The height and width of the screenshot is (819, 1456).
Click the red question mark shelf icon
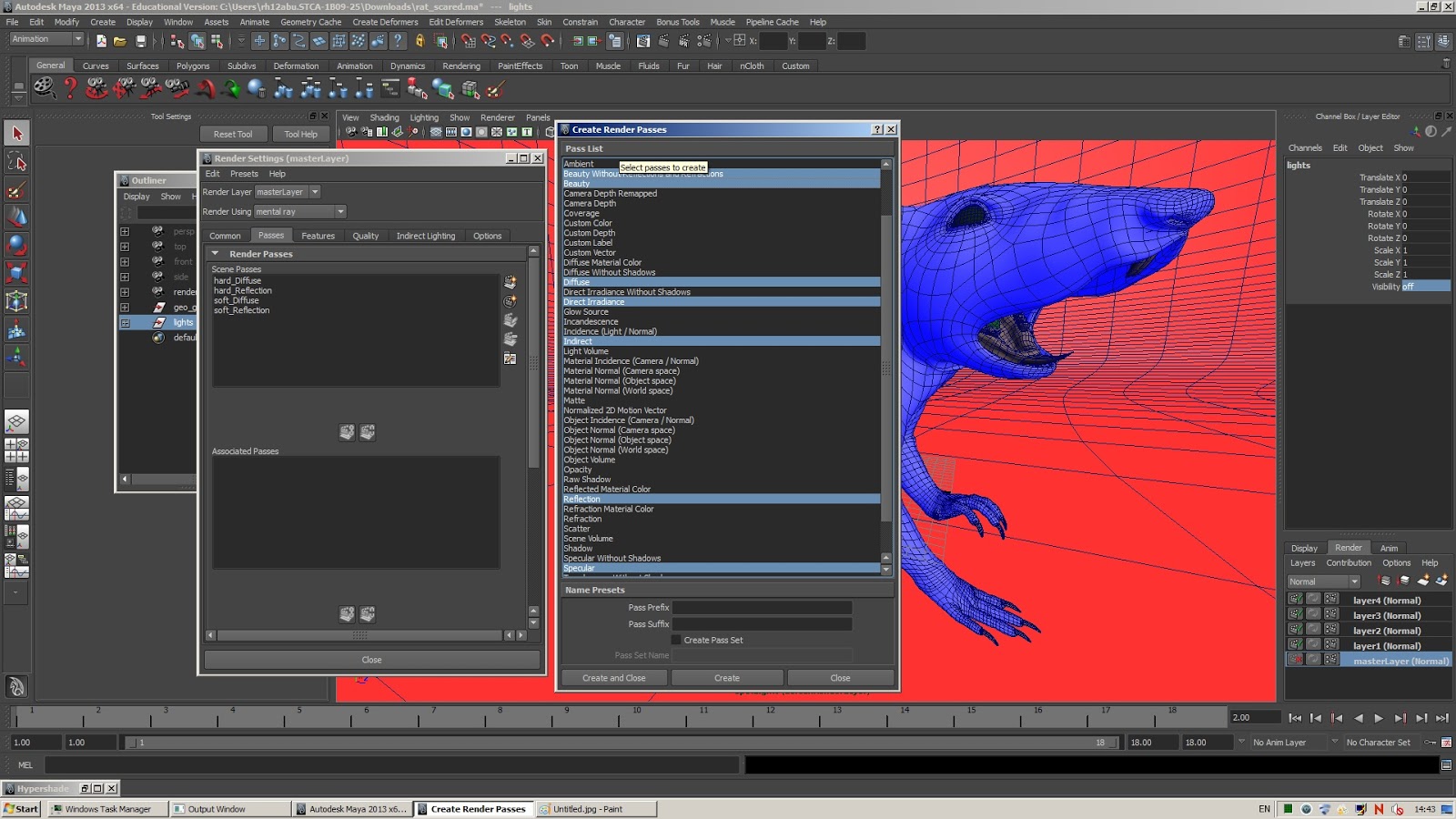click(70, 88)
